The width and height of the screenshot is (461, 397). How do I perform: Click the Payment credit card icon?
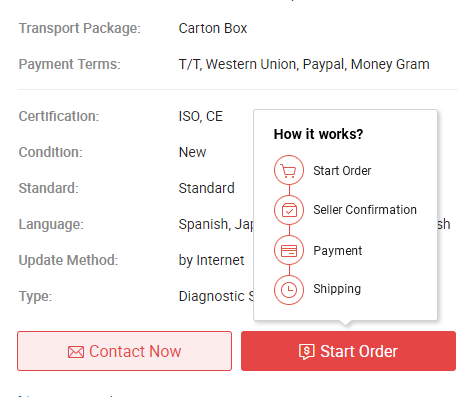[x=289, y=250]
